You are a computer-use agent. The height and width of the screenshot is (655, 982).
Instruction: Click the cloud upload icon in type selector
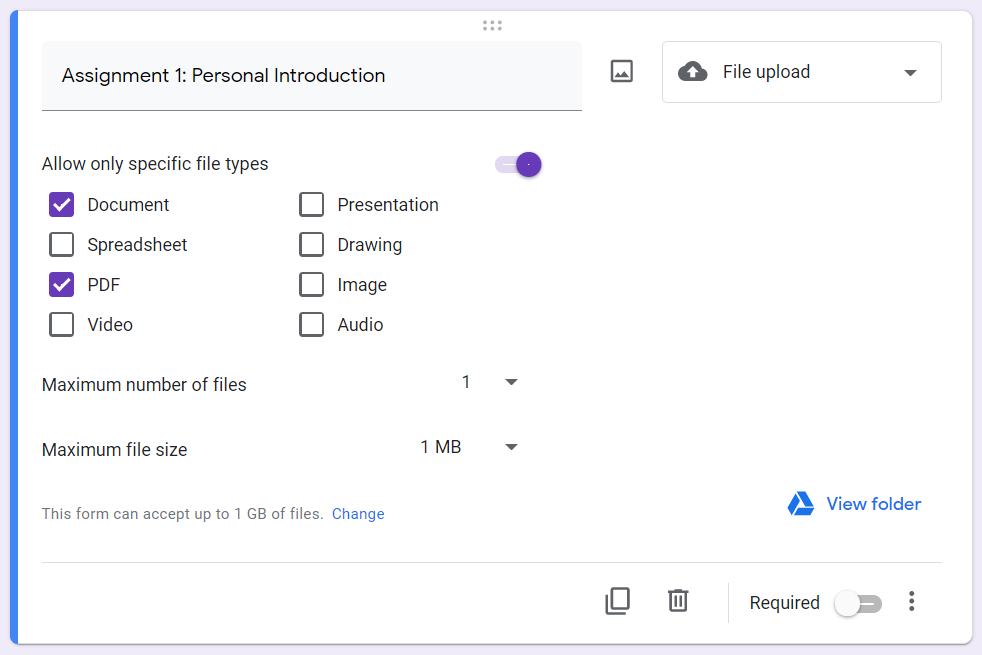[692, 72]
